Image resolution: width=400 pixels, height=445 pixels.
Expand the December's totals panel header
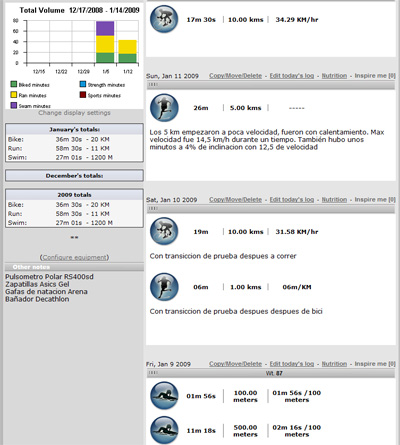[x=74, y=176]
